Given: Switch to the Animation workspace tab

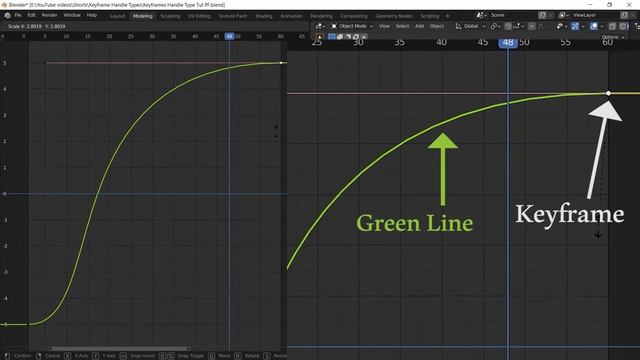Looking at the screenshot, I should [x=291, y=16].
